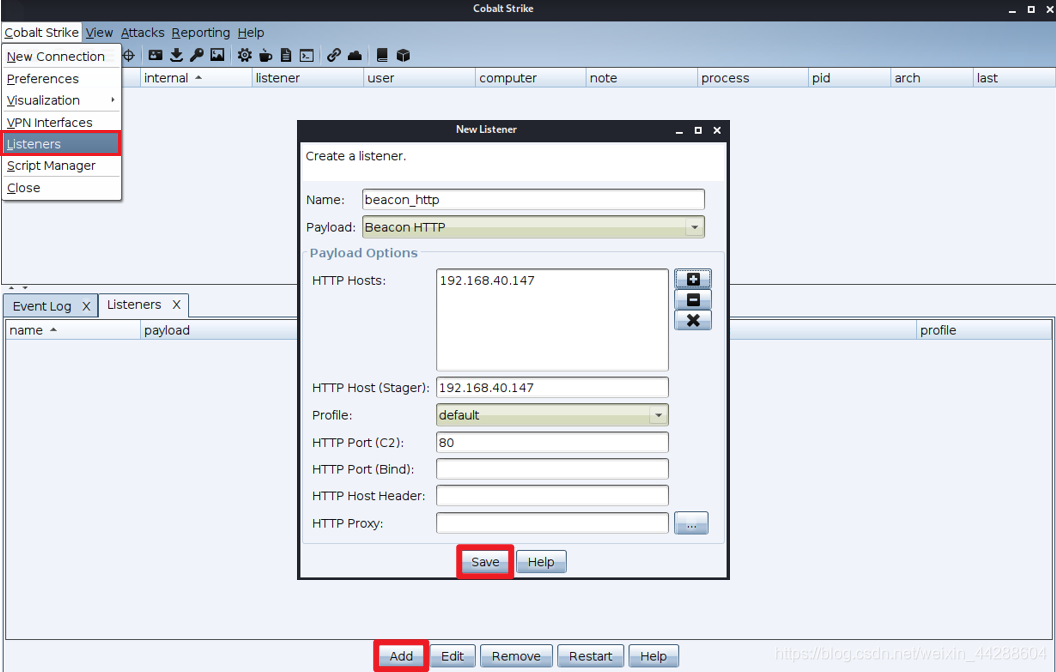
Task: Open keystrokes view key icon
Action: pyautogui.click(x=197, y=55)
